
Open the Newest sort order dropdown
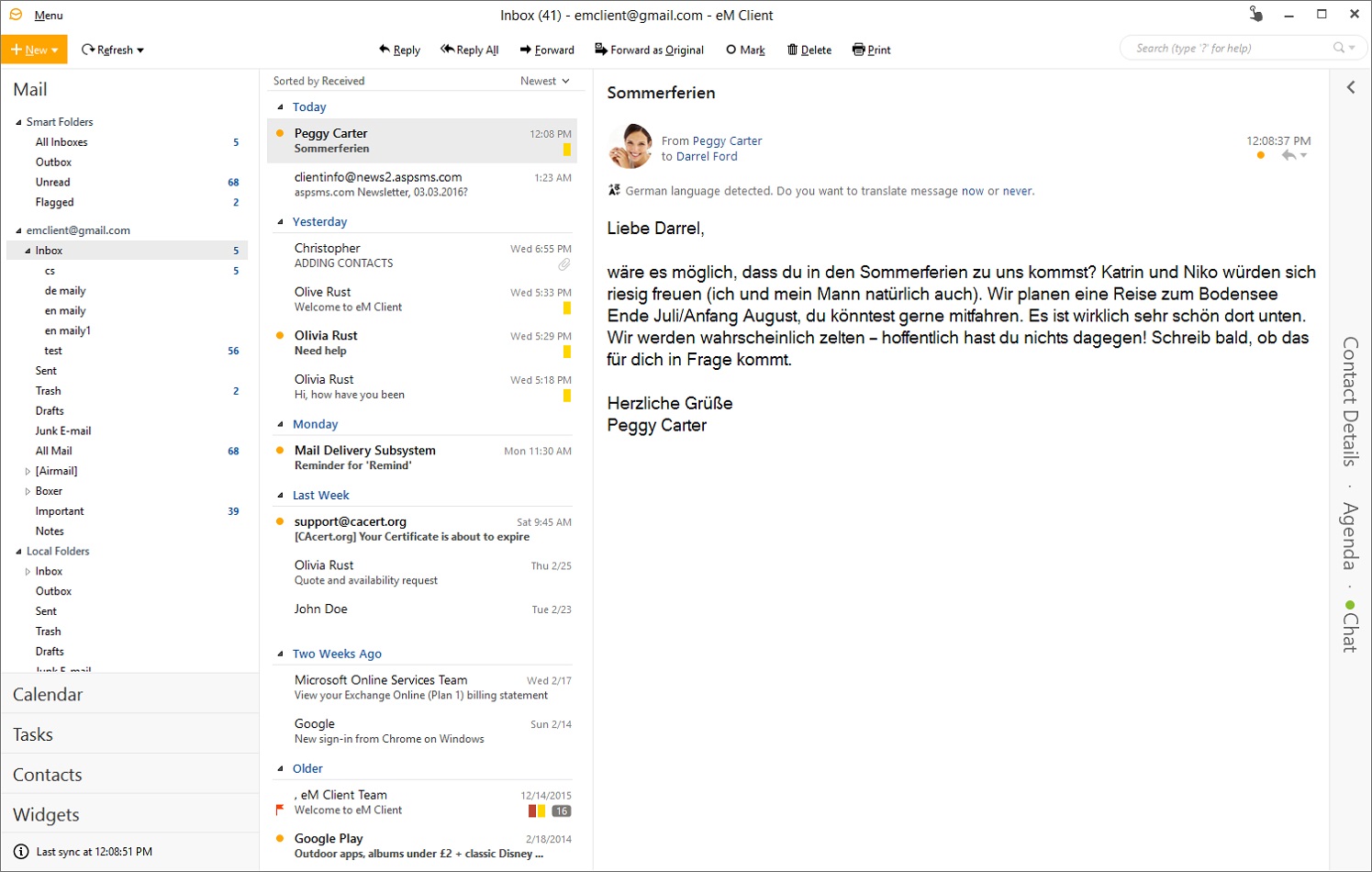click(x=545, y=81)
